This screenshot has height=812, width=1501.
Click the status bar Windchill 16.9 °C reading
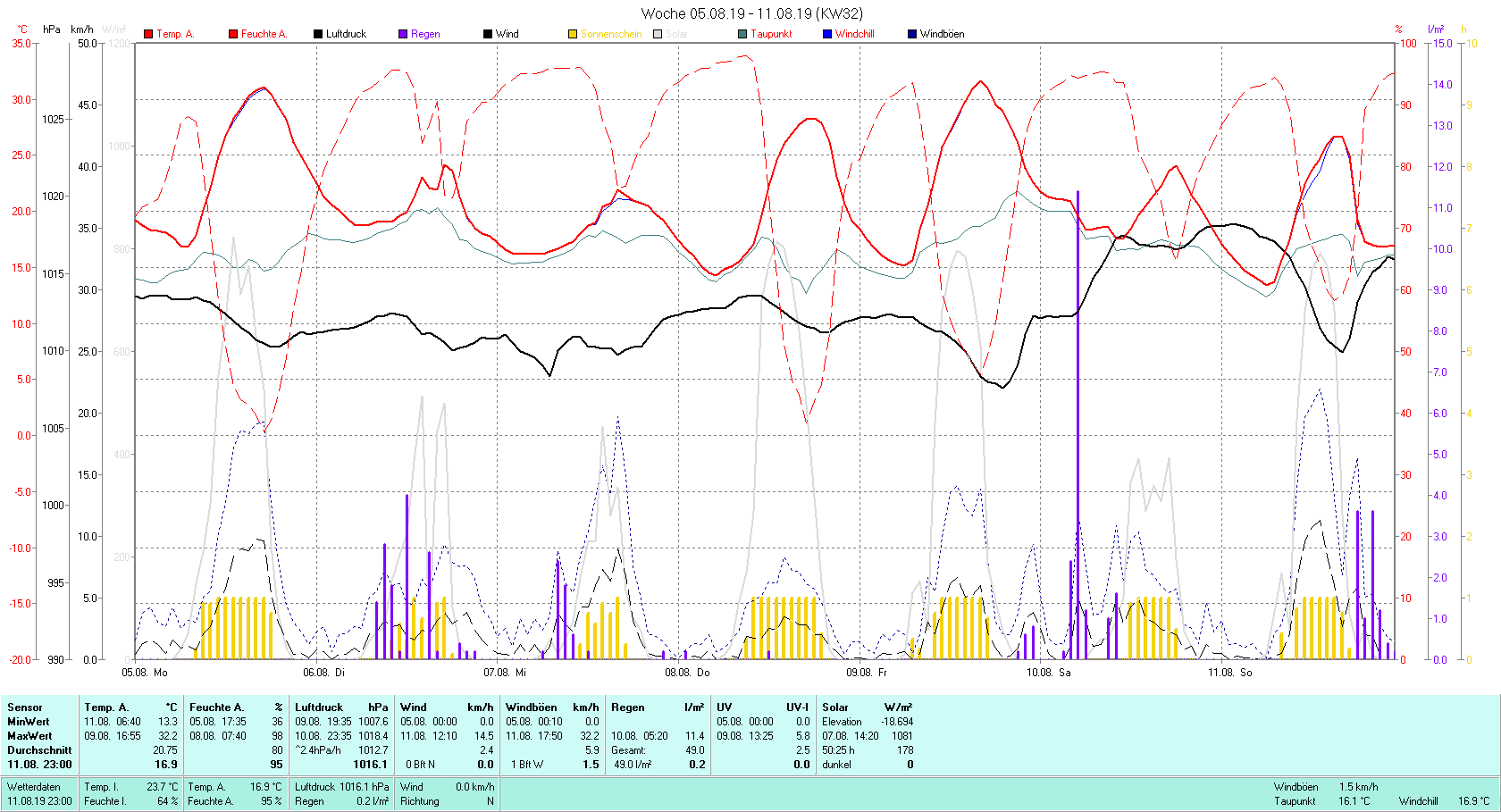[x=1445, y=801]
